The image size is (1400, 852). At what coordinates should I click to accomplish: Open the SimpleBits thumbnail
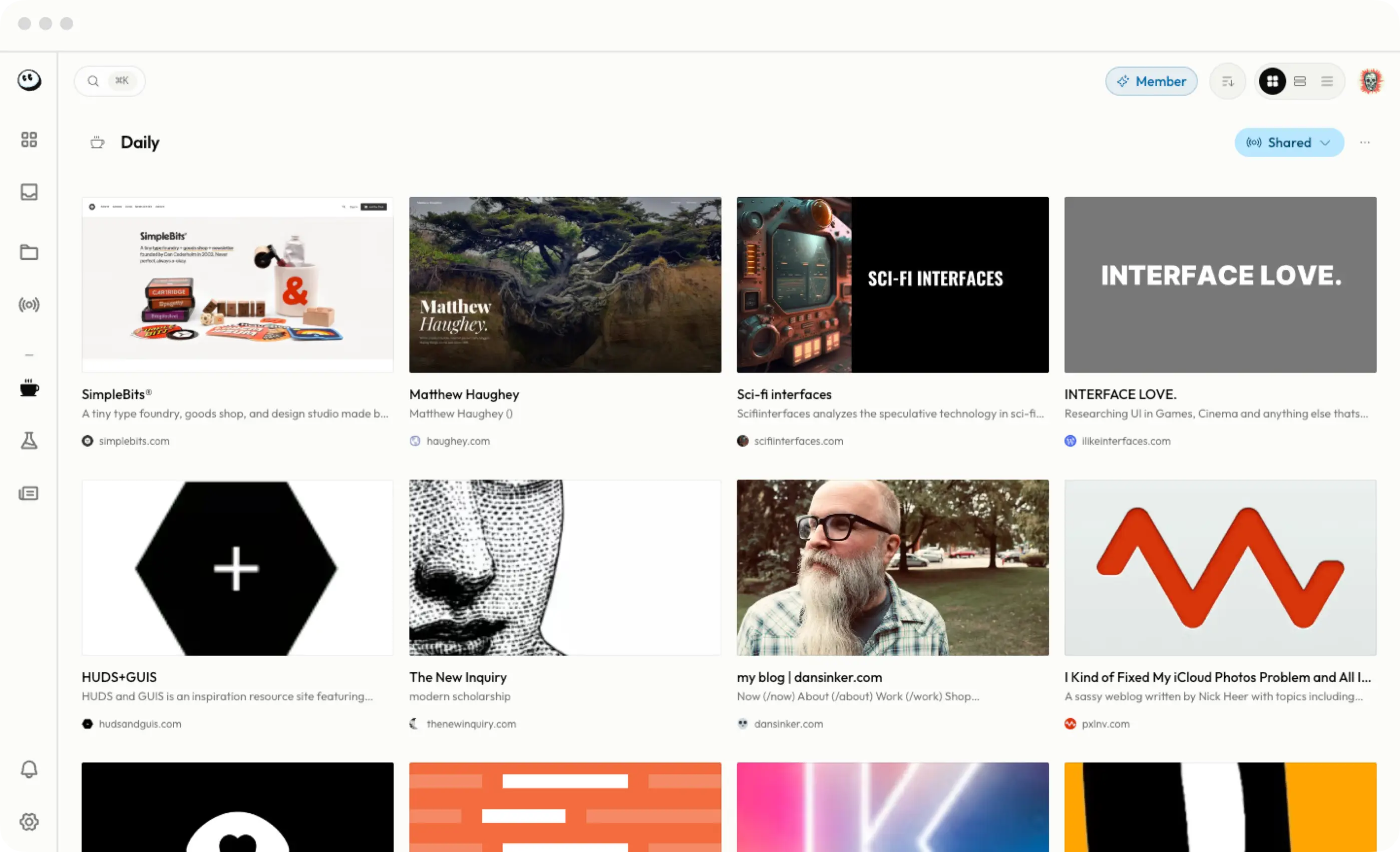[x=237, y=284]
